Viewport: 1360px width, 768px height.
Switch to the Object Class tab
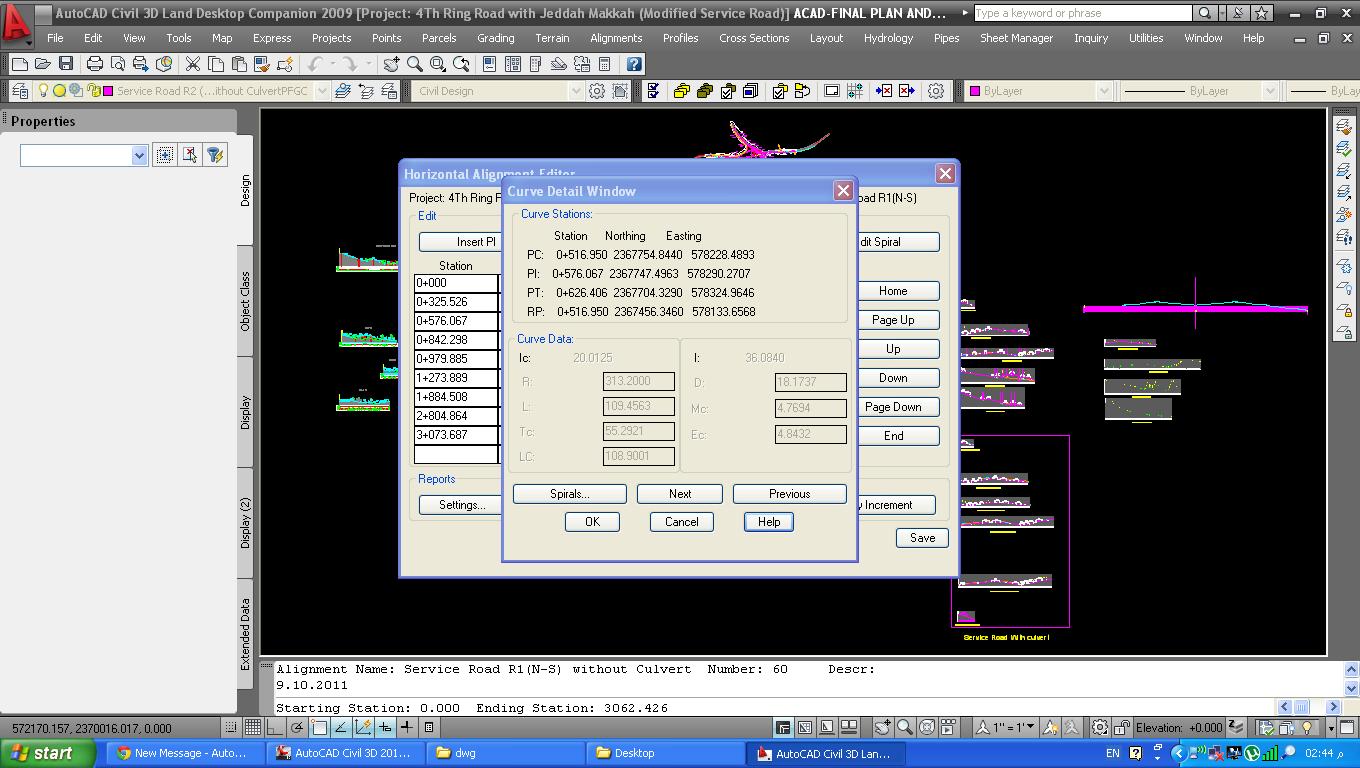click(x=245, y=301)
